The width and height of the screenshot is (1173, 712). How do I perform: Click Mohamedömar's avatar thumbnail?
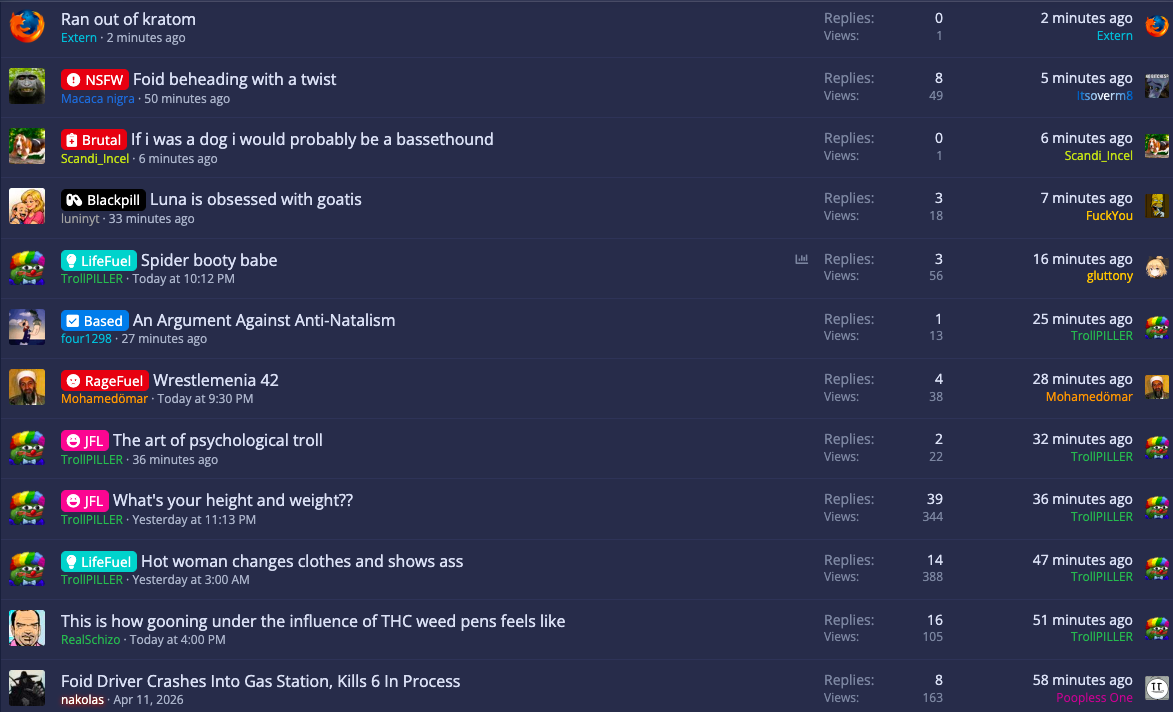pos(27,386)
